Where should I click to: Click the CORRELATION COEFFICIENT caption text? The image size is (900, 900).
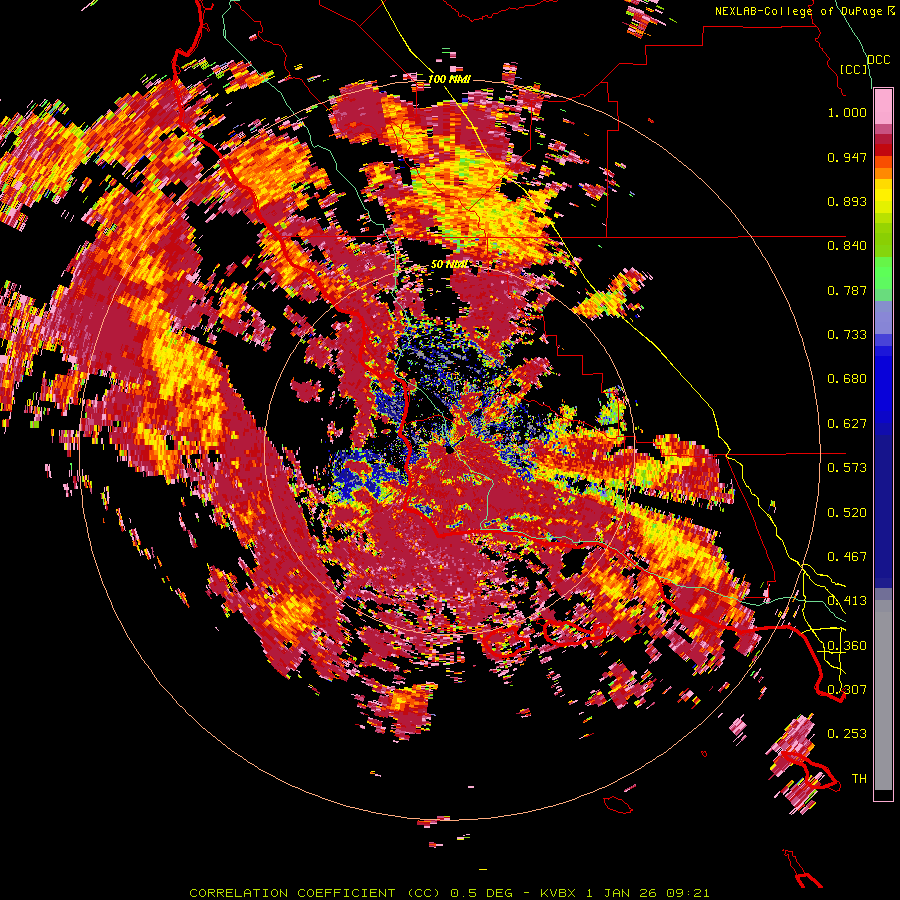[x=293, y=893]
